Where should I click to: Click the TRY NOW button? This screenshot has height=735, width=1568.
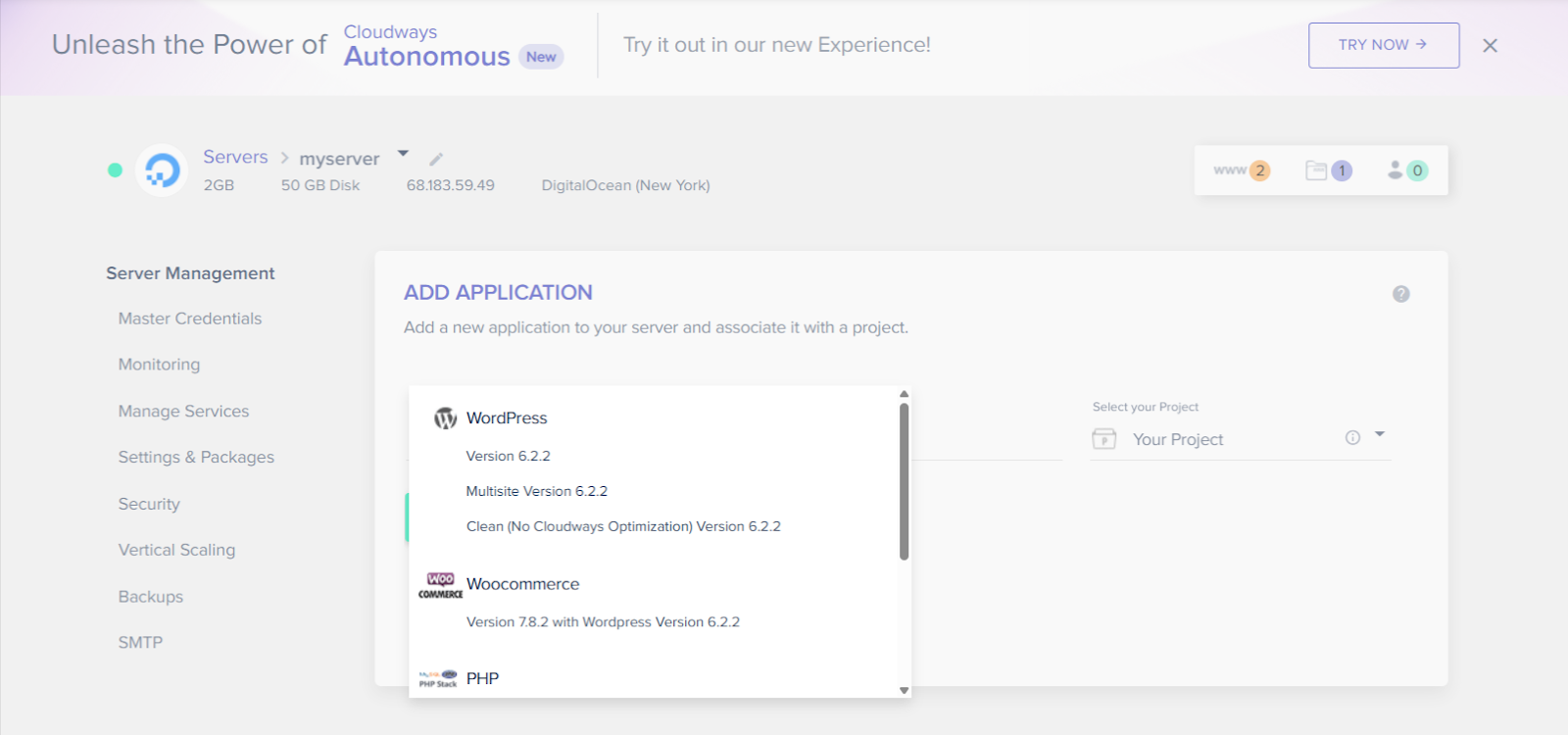coord(1384,45)
